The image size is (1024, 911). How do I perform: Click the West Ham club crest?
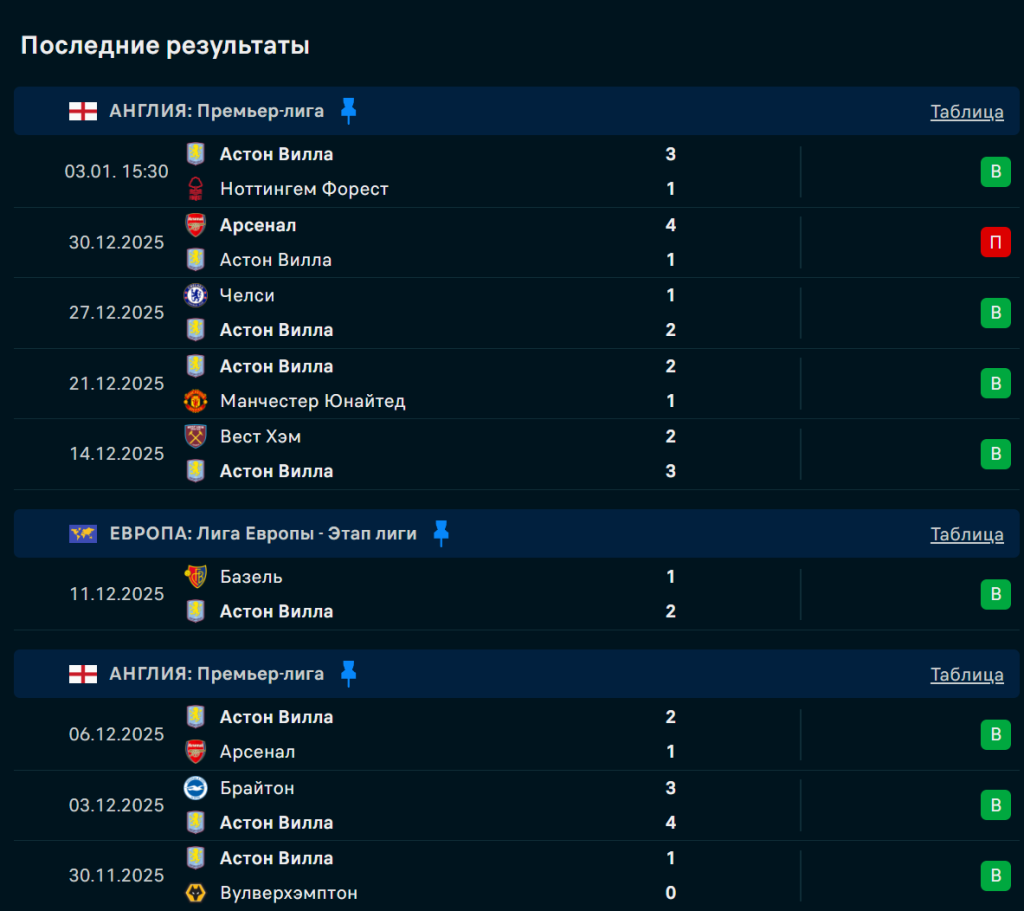(195, 436)
